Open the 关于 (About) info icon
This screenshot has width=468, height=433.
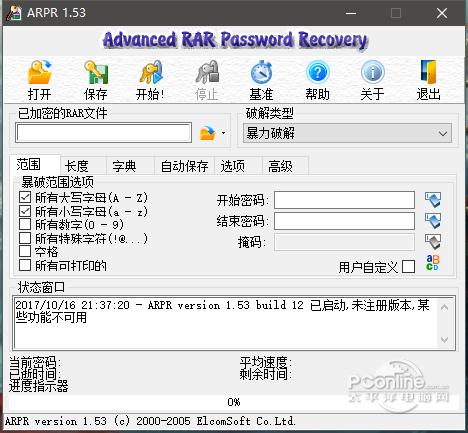tap(373, 72)
